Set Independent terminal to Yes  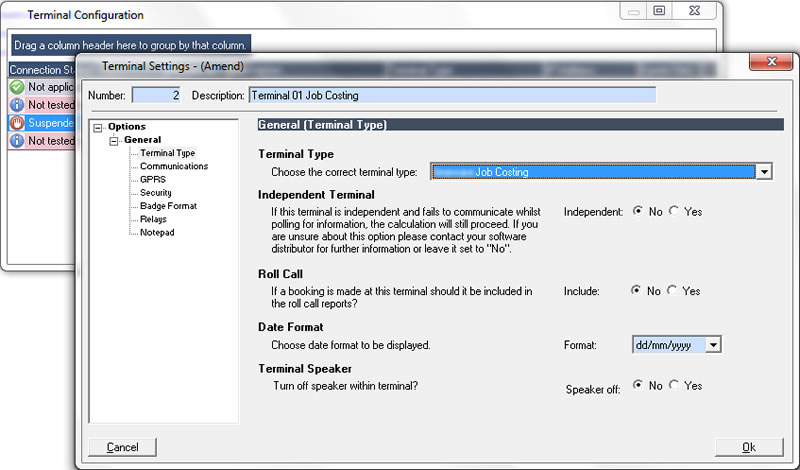click(674, 212)
